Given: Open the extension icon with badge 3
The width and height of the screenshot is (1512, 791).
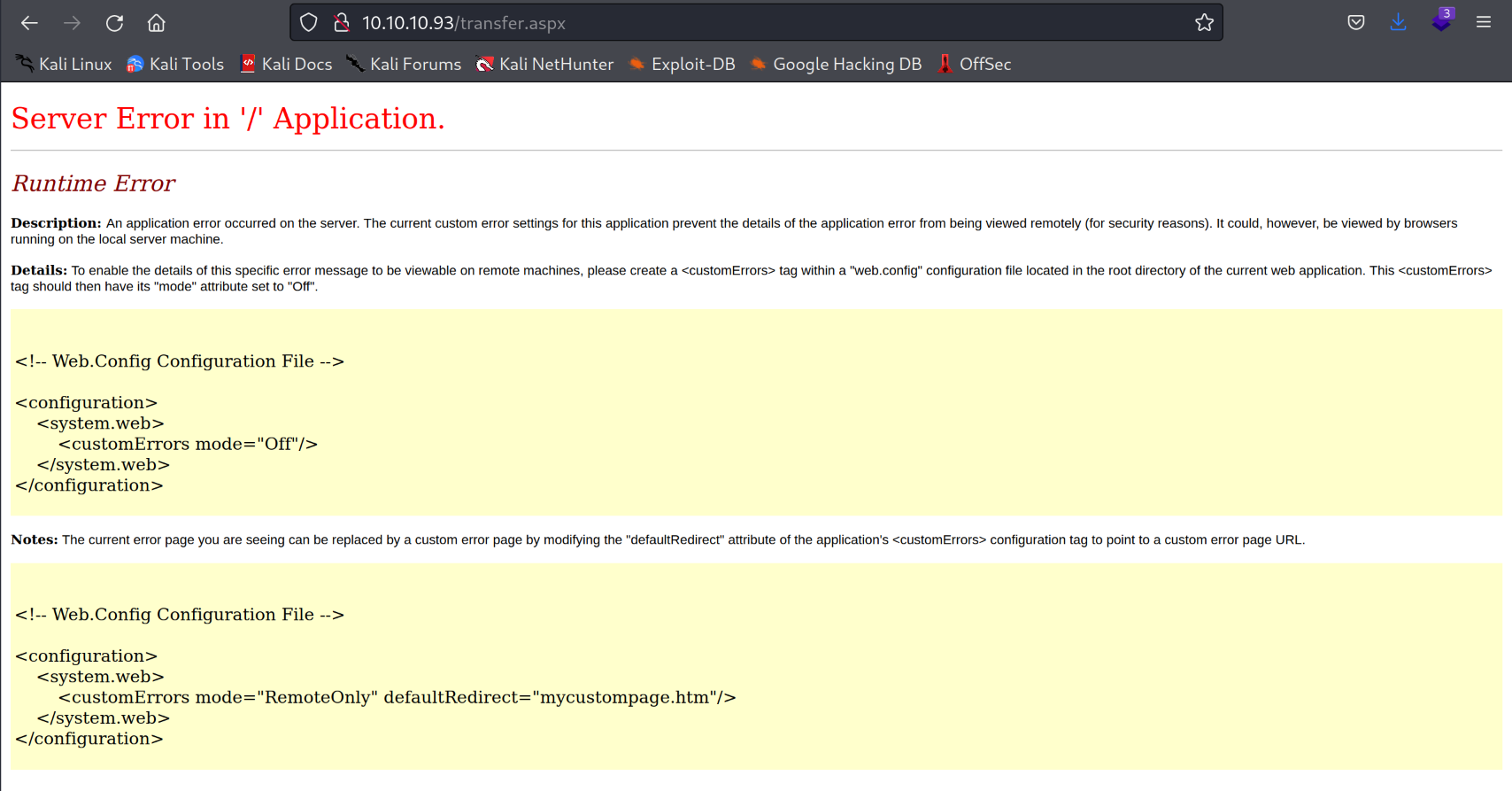Looking at the screenshot, I should (x=1441, y=21).
